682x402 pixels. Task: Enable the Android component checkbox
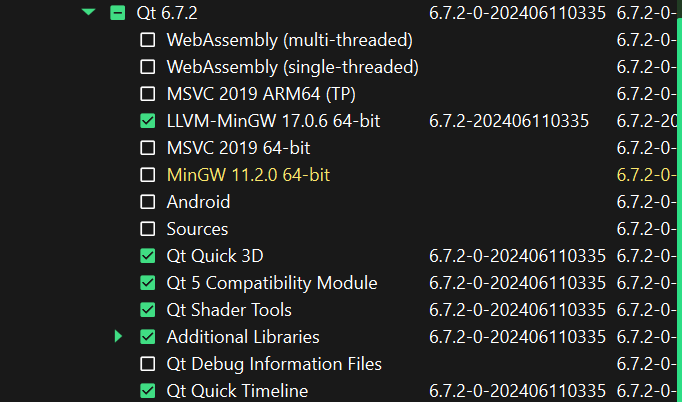[x=148, y=202]
